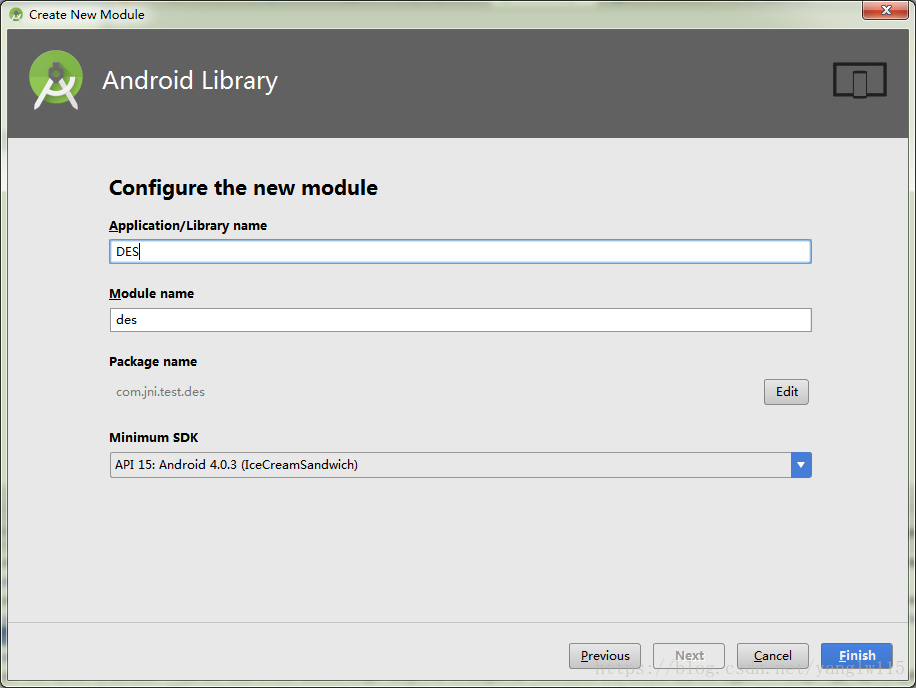Click the disabled Next button
This screenshot has width=916, height=688.
[689, 656]
